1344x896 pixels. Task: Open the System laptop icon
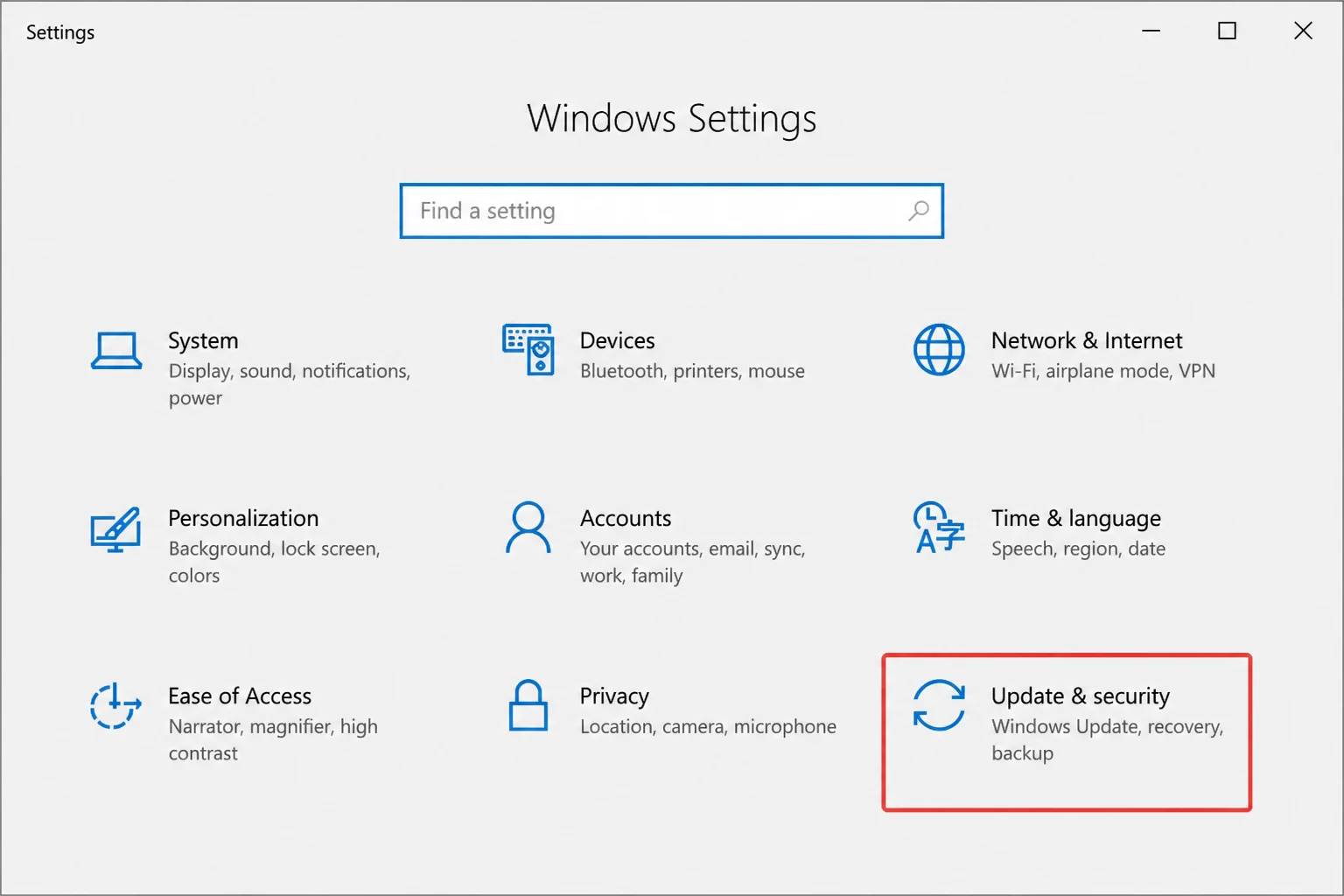tap(116, 351)
